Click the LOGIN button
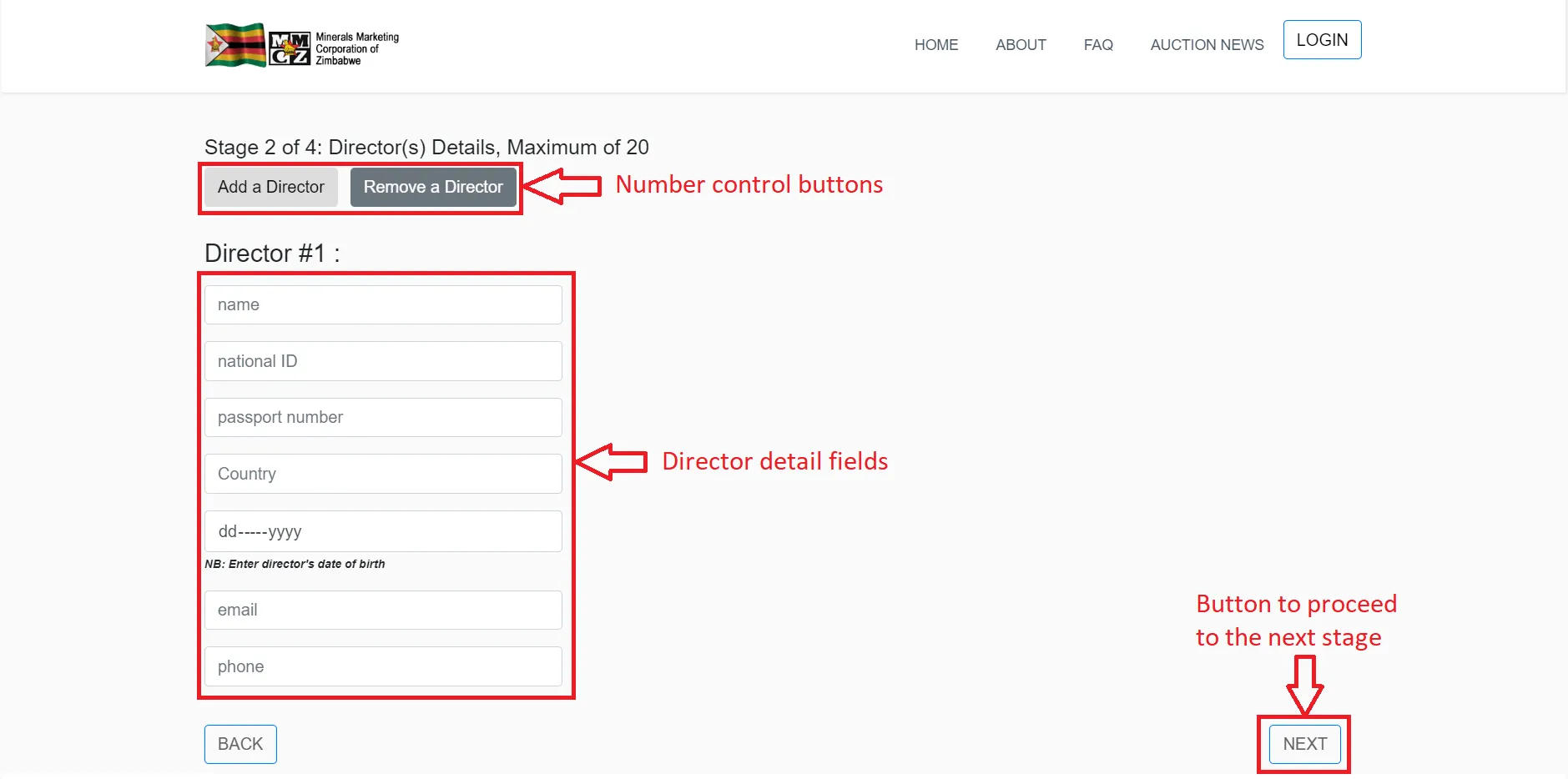This screenshot has width=1568, height=779. [x=1322, y=39]
